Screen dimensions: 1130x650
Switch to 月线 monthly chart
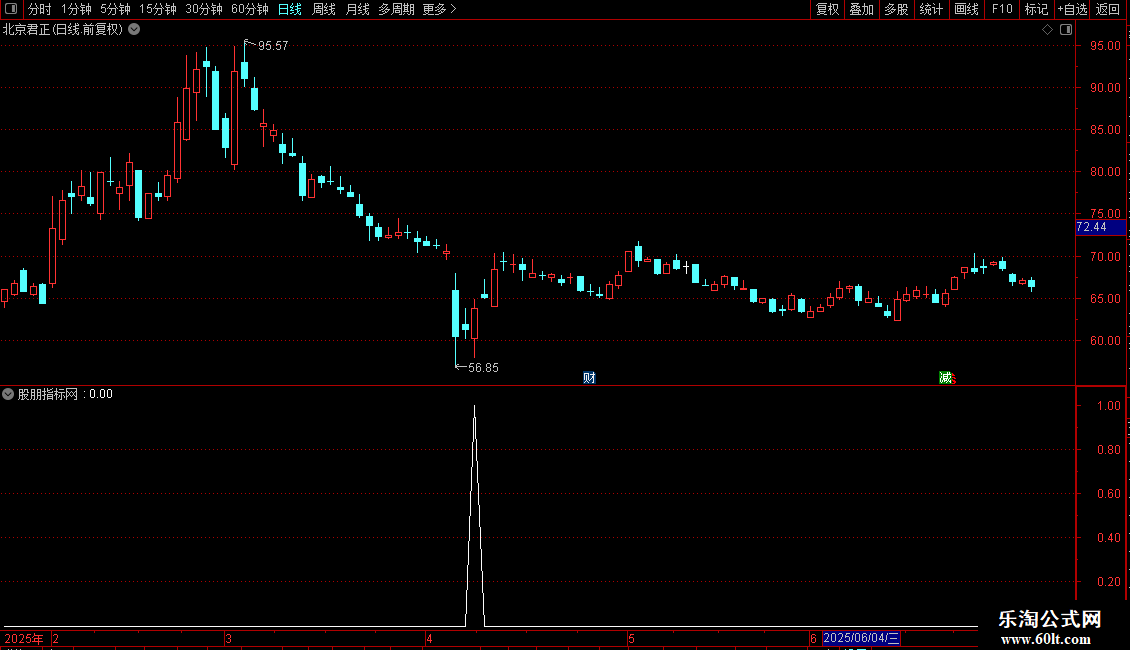point(357,9)
